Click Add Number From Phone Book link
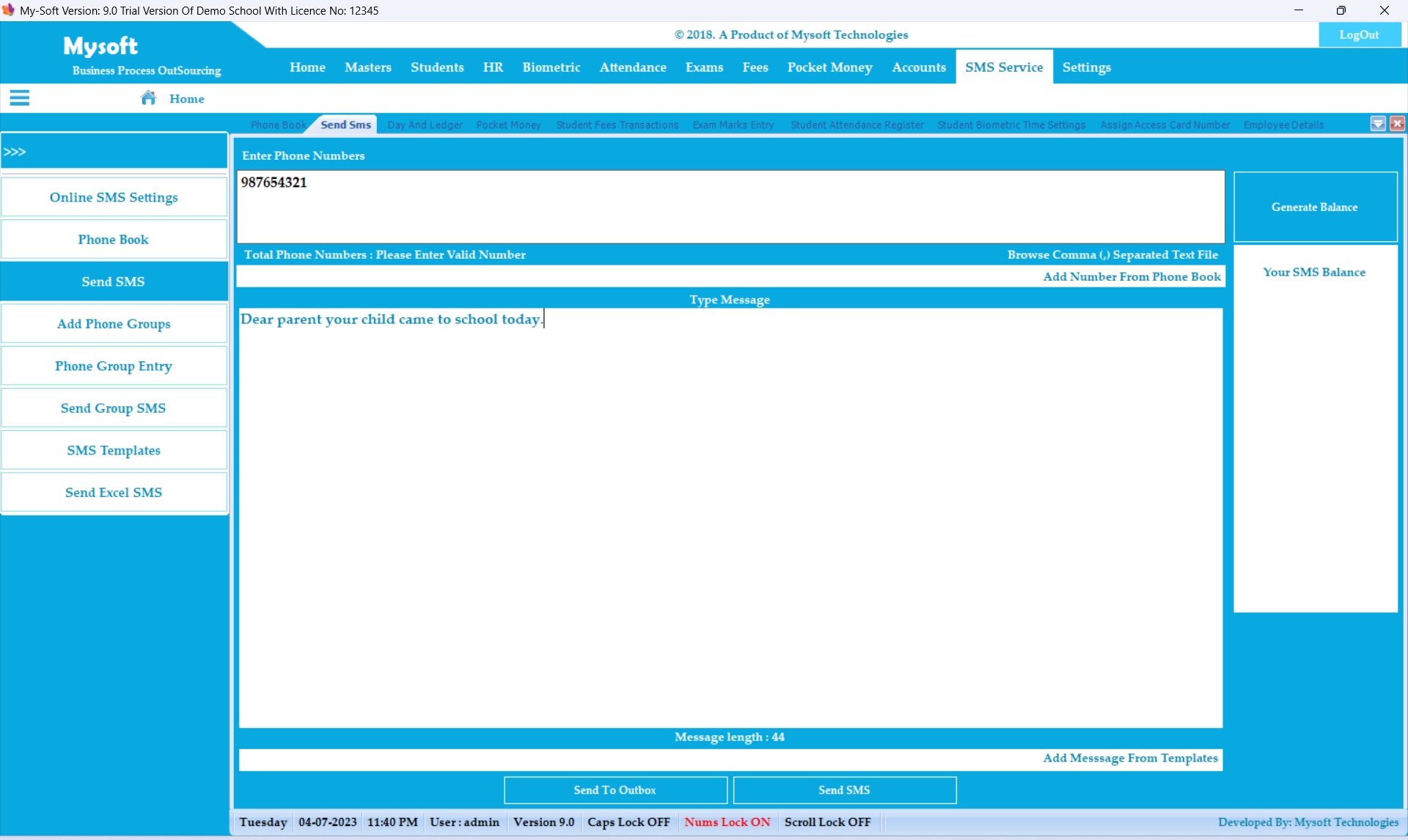The width and height of the screenshot is (1408, 840). click(1132, 277)
